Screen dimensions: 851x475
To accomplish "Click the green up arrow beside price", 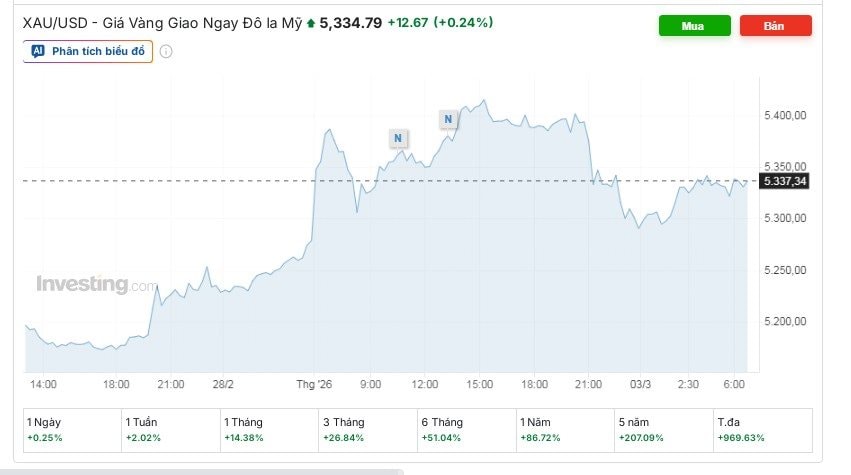I will click(x=311, y=23).
